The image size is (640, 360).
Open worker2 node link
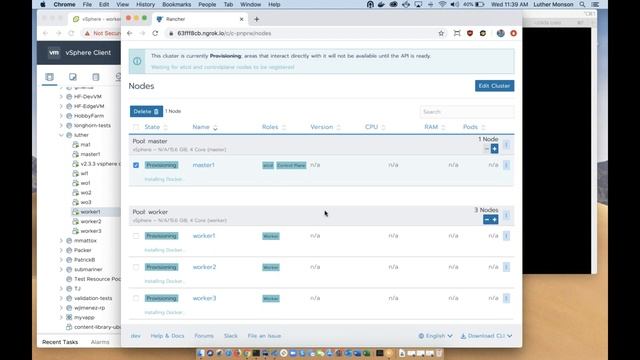[204, 267]
